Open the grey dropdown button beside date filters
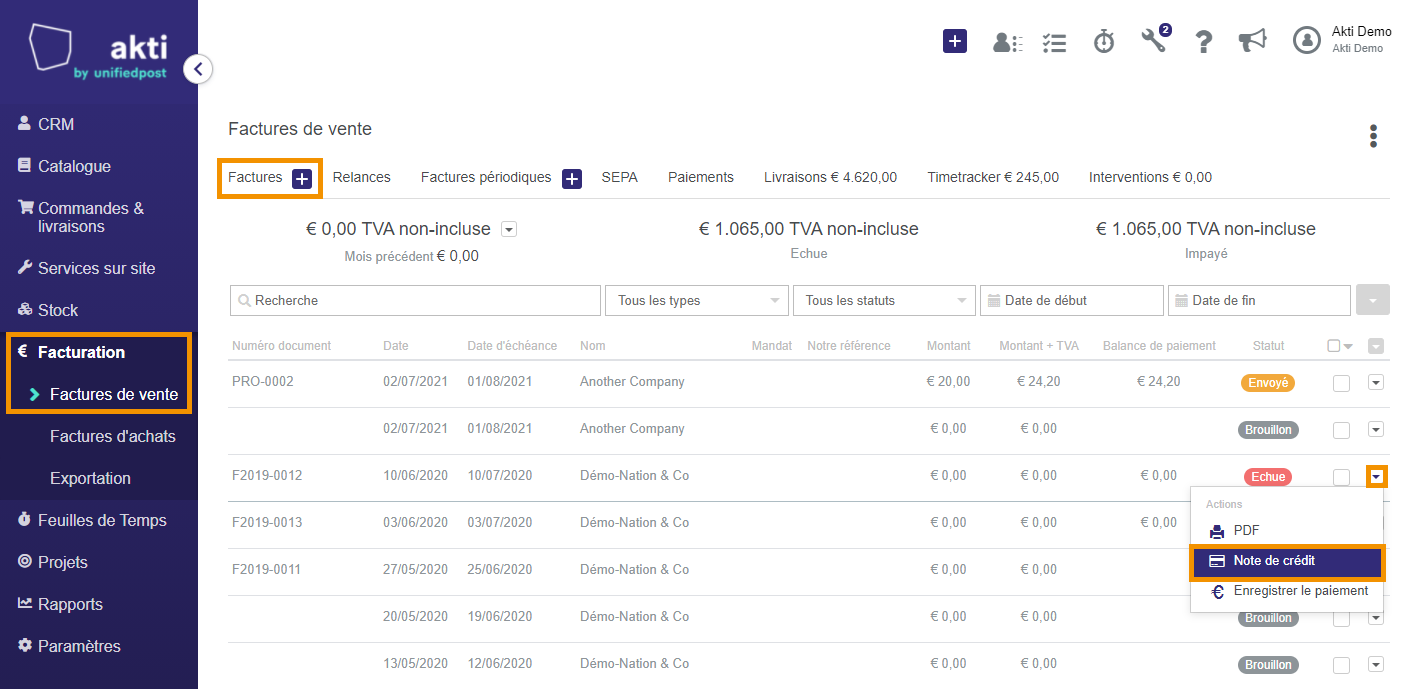1401x689 pixels. (x=1373, y=300)
